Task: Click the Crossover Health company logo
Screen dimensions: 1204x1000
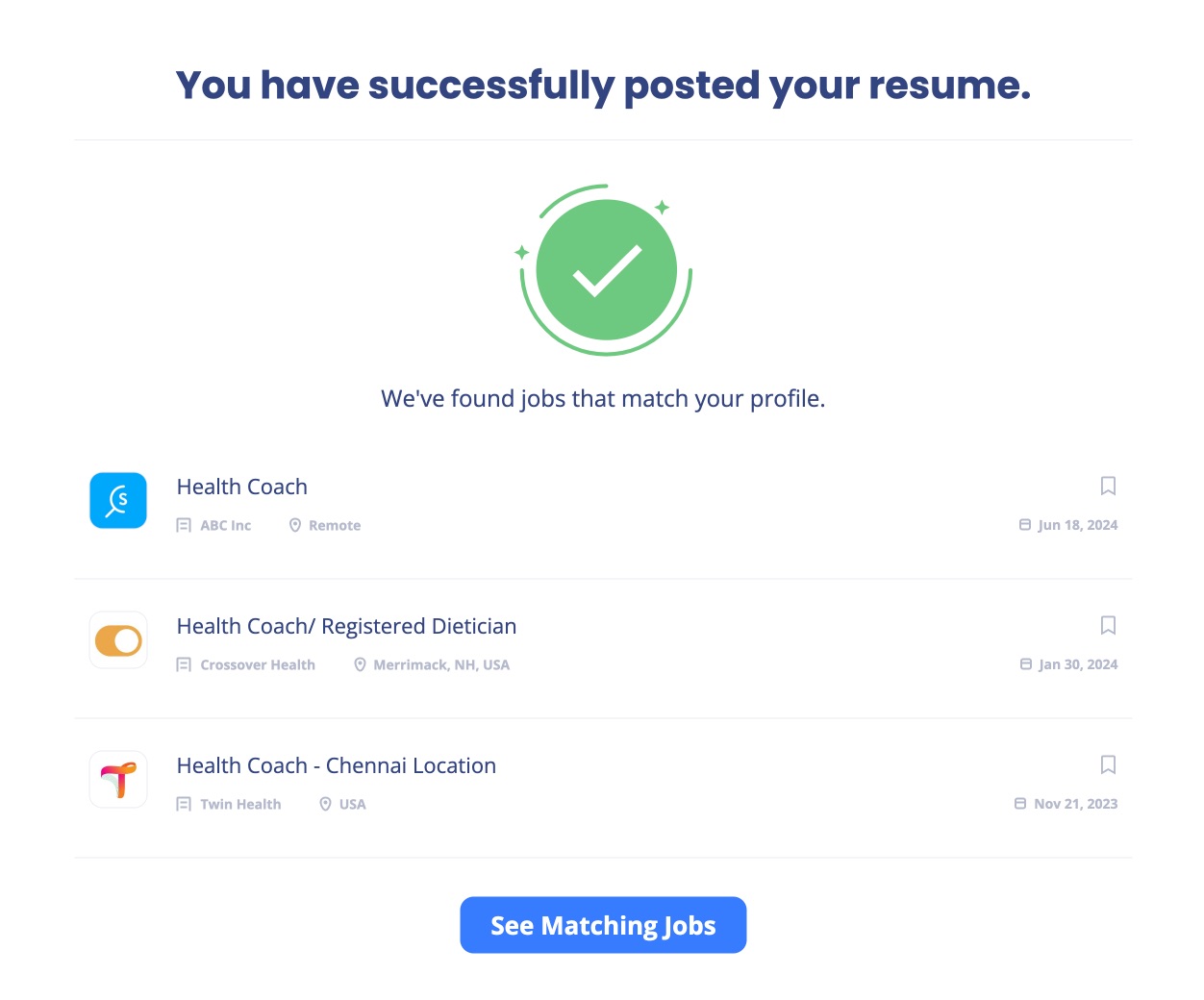Action: (117, 639)
